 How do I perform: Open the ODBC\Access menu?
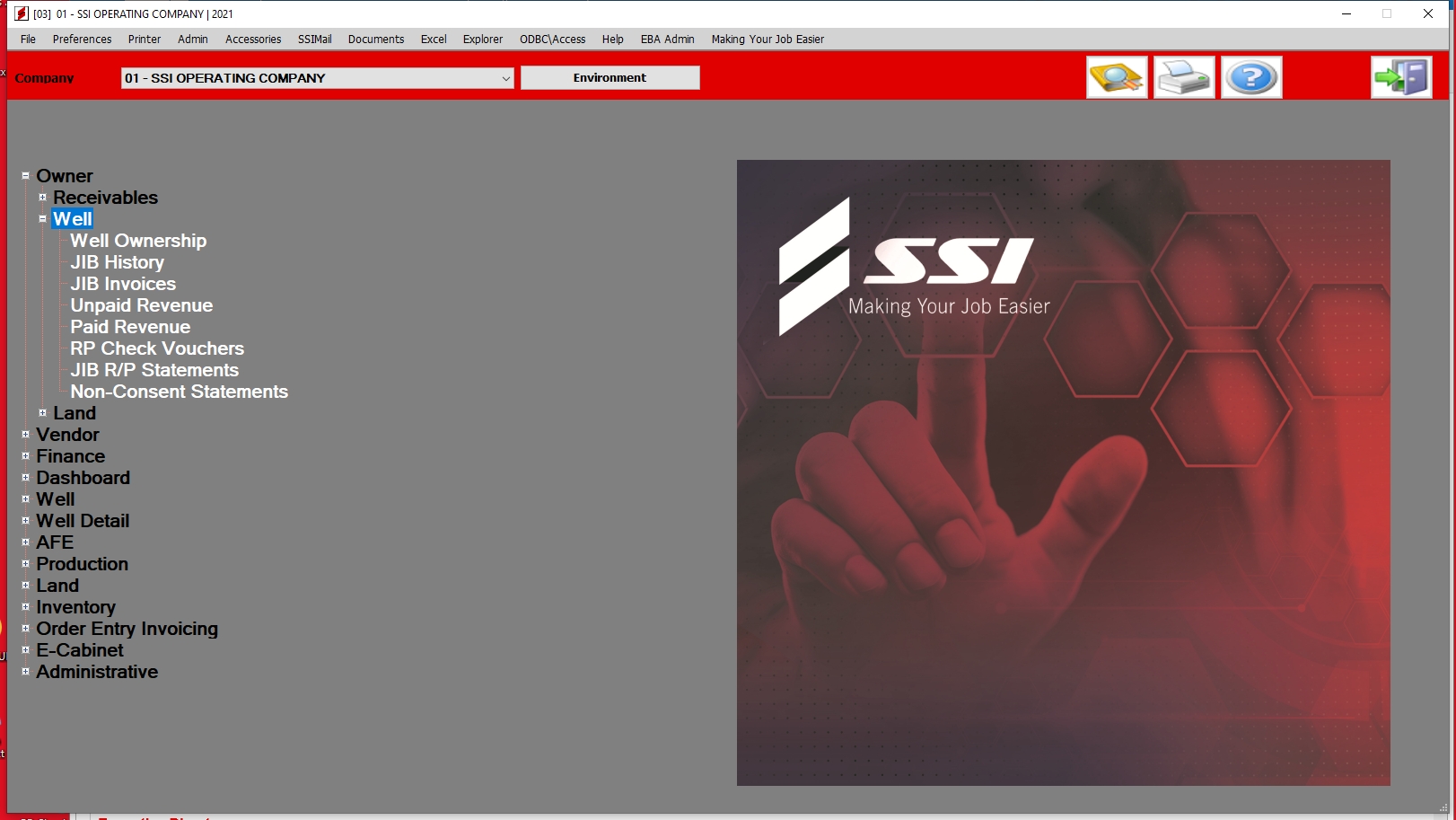pyautogui.click(x=553, y=40)
